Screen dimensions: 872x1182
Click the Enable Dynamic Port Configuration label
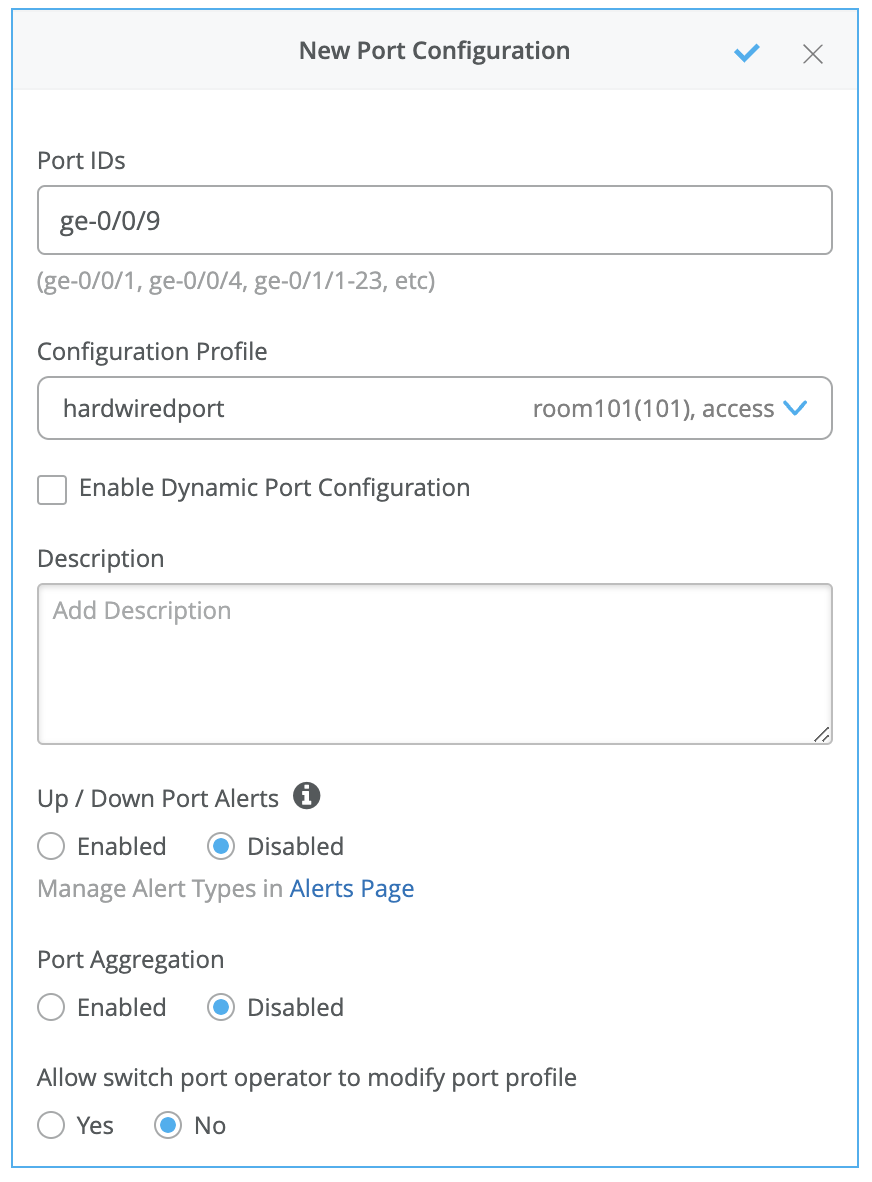274,488
